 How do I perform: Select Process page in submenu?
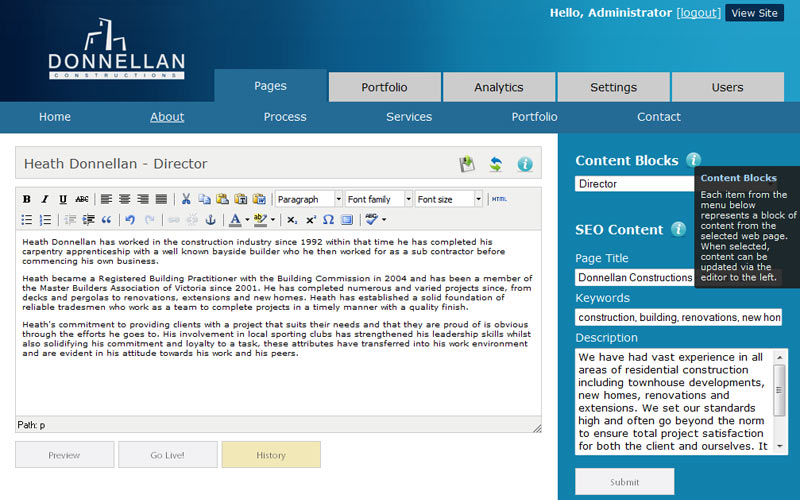pos(285,117)
